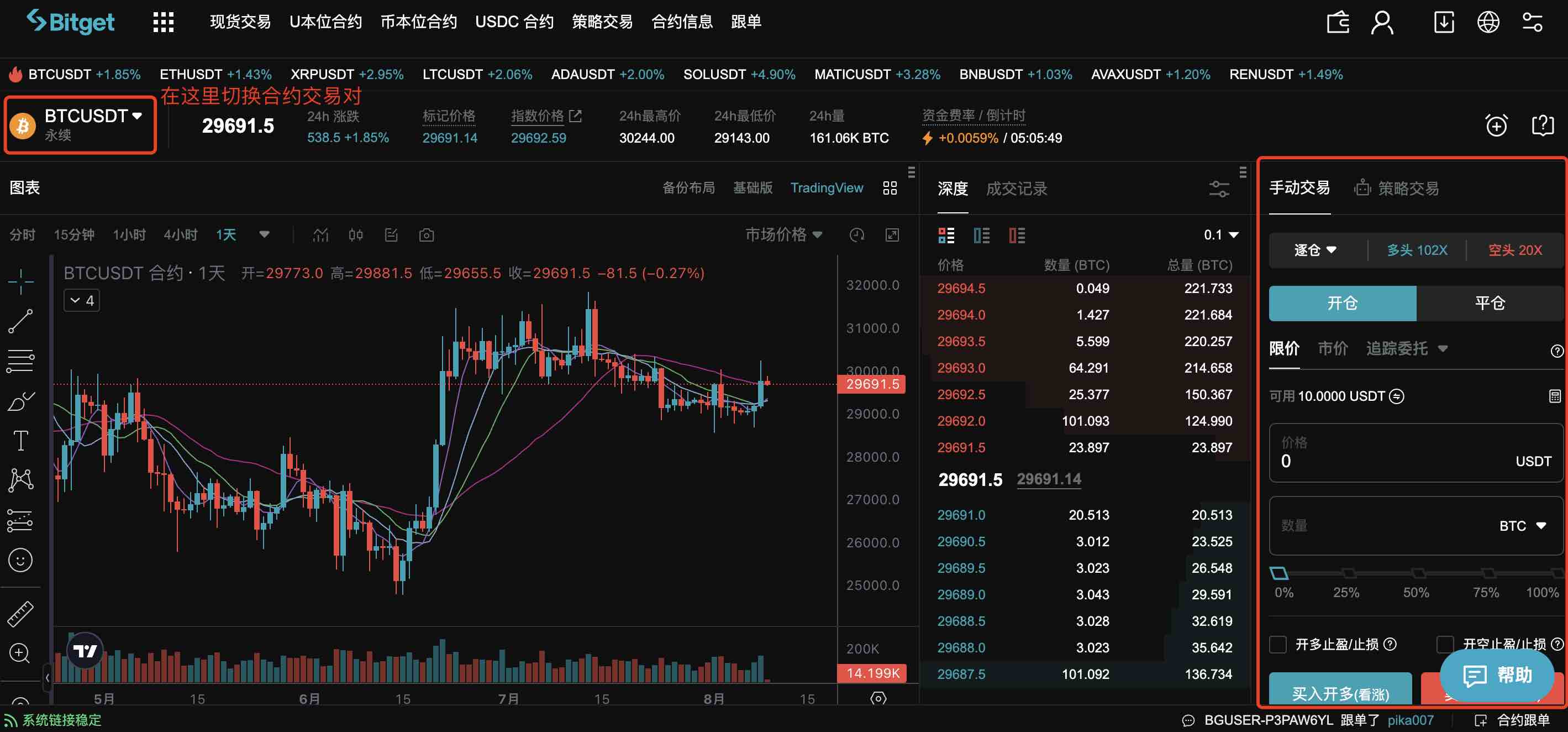Open the wallet assets icon
The image size is (1568, 732).
point(1338,23)
